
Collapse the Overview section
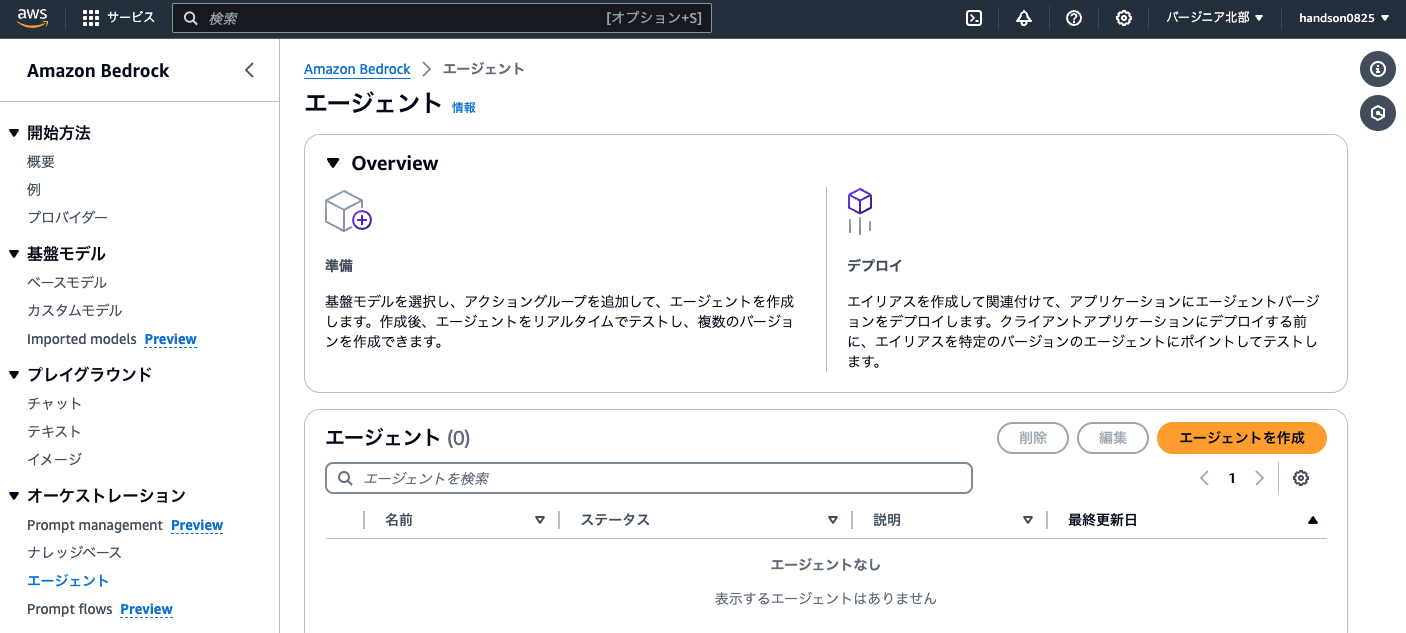pos(333,163)
